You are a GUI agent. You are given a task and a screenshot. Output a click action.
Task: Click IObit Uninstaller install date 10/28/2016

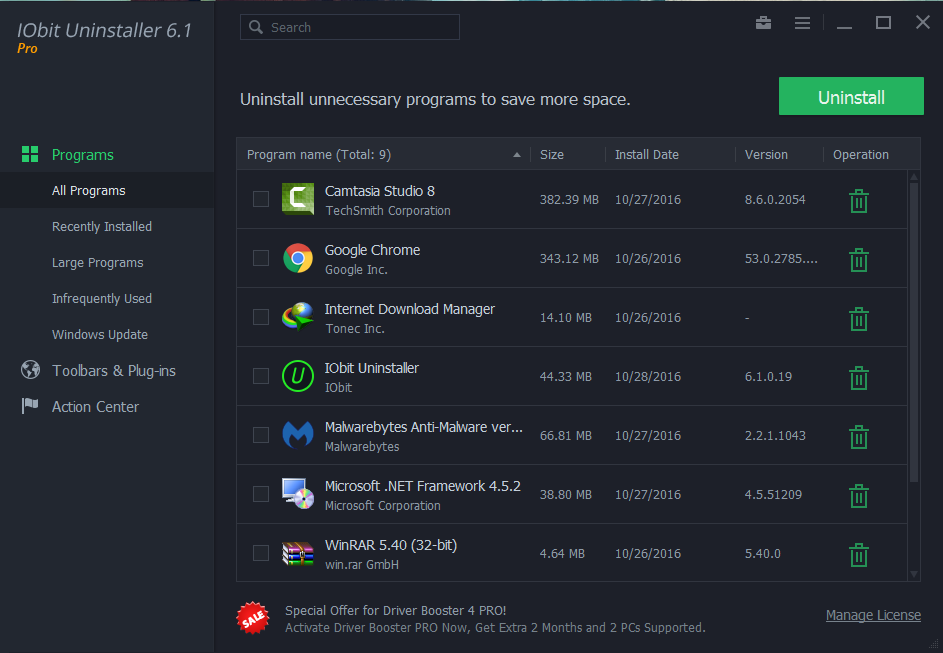(x=648, y=376)
